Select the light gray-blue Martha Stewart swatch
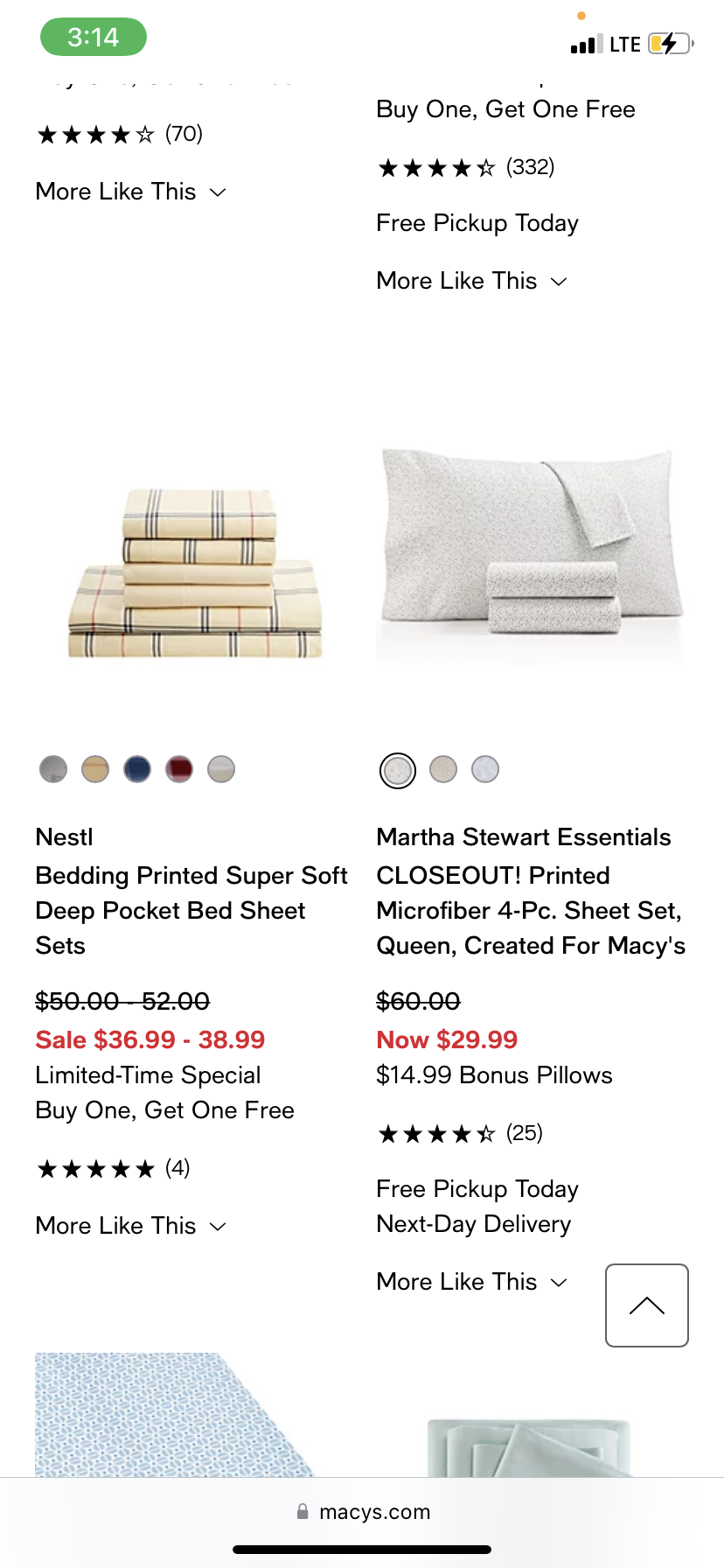 click(485, 769)
